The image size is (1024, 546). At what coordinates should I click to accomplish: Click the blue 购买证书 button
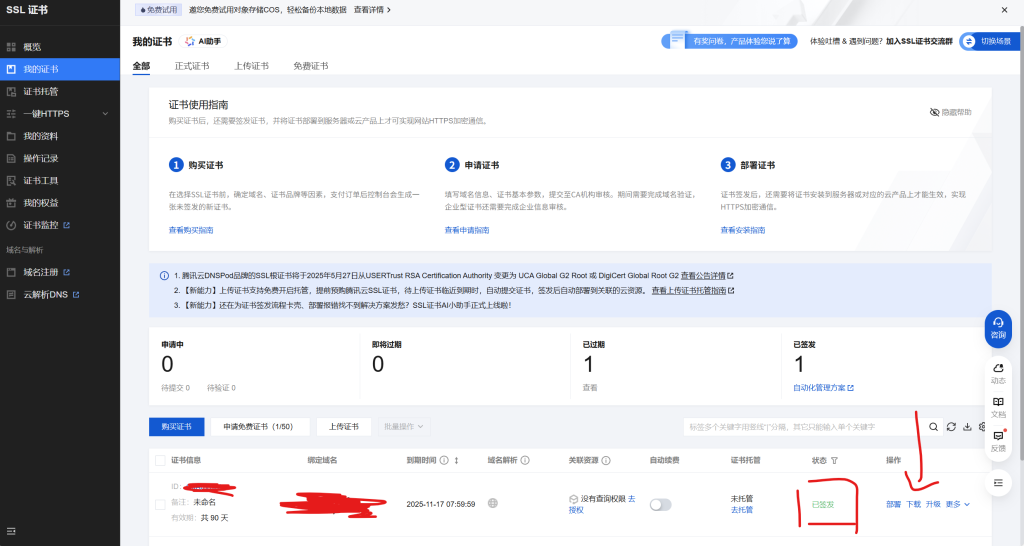(176, 426)
